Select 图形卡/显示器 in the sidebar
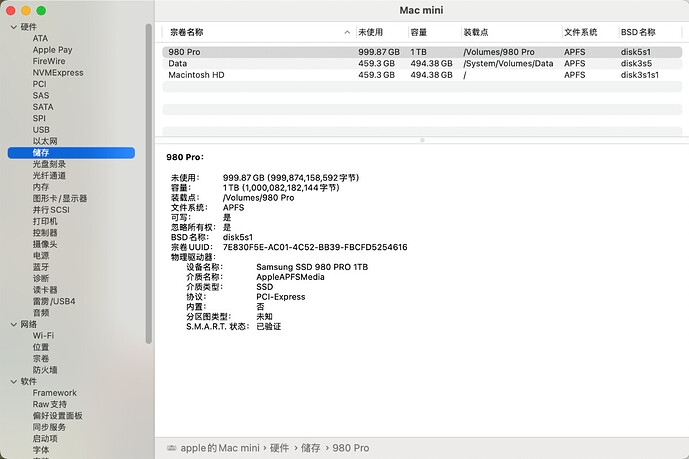689x459 pixels. coord(60,198)
